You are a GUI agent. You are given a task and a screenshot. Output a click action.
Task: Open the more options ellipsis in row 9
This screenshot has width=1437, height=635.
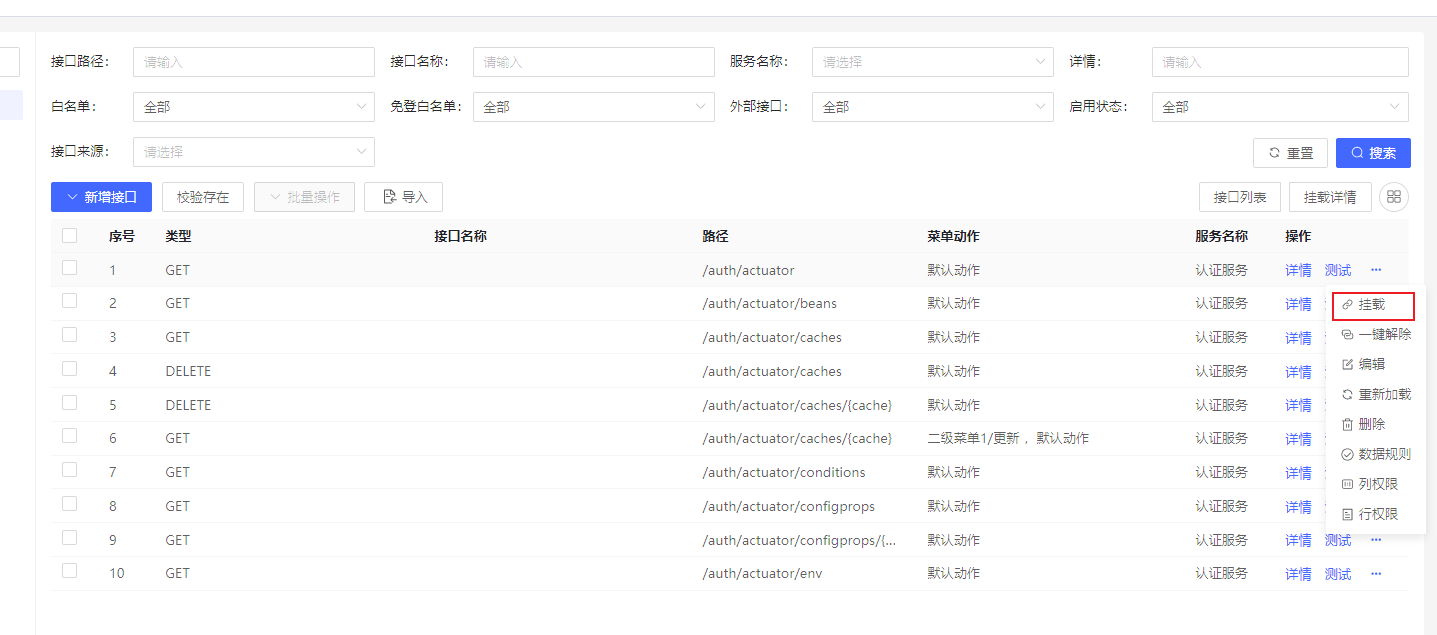pyautogui.click(x=1376, y=540)
